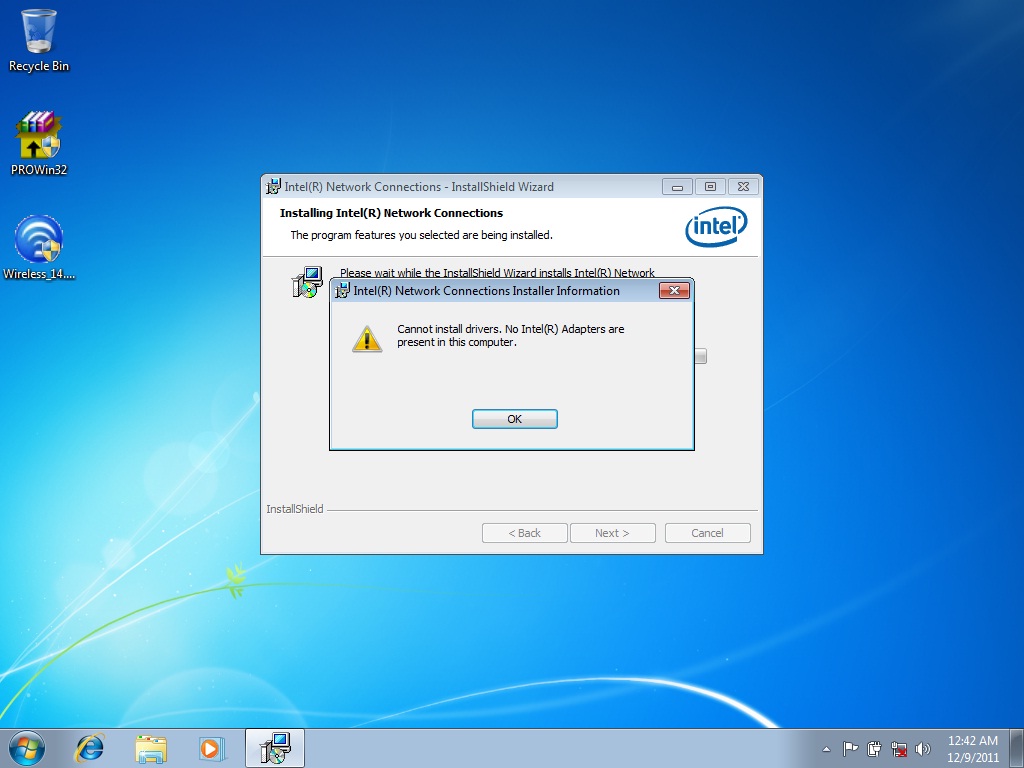This screenshot has width=1024, height=768.
Task: Click OK in the installer information dialog
Action: click(515, 419)
